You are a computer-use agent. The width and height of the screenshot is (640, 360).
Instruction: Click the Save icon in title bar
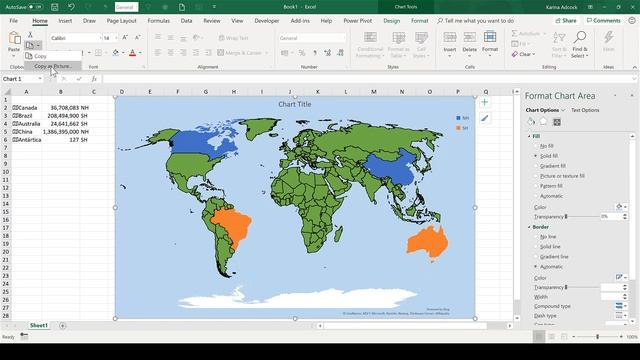[x=54, y=7]
